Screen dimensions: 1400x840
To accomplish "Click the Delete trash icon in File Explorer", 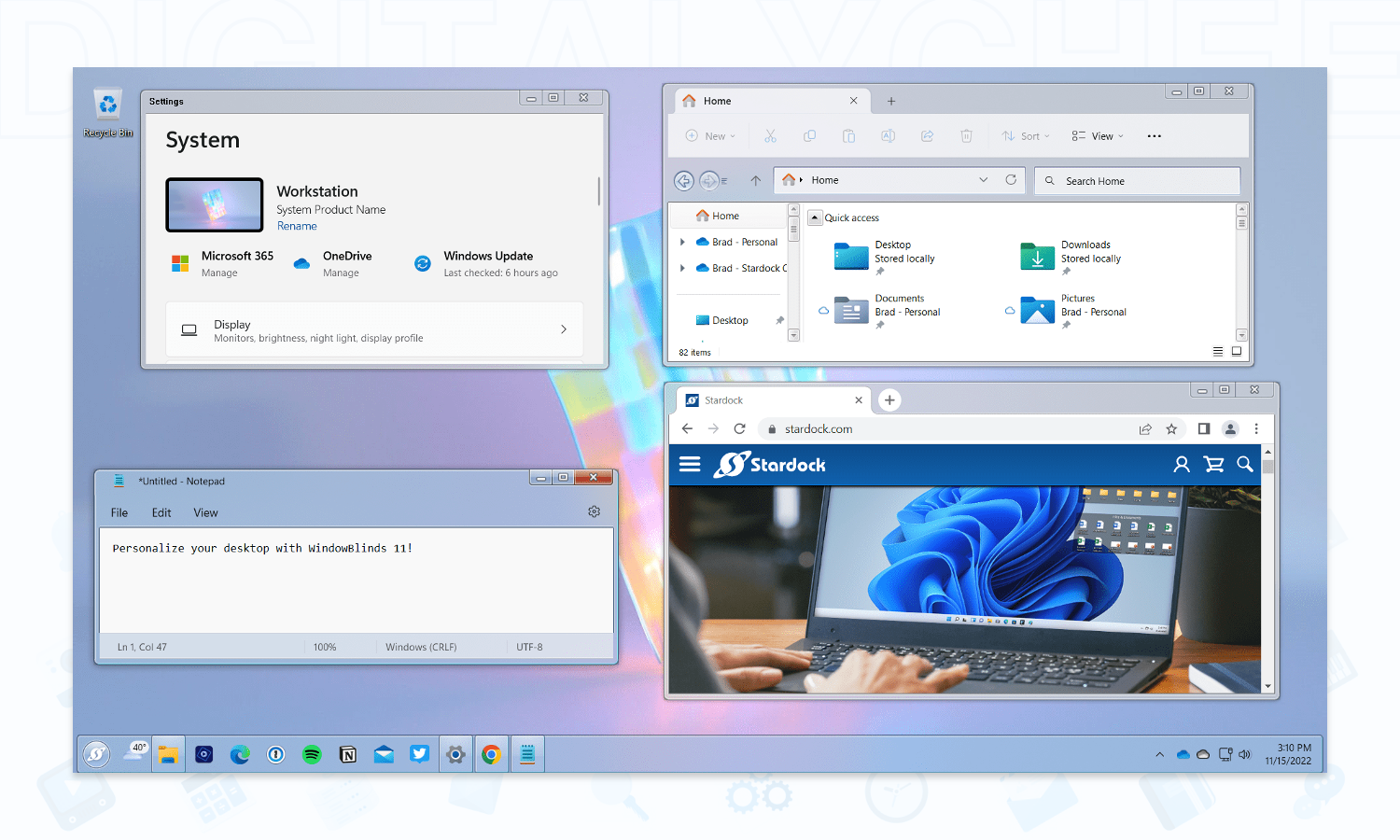I will [966, 136].
